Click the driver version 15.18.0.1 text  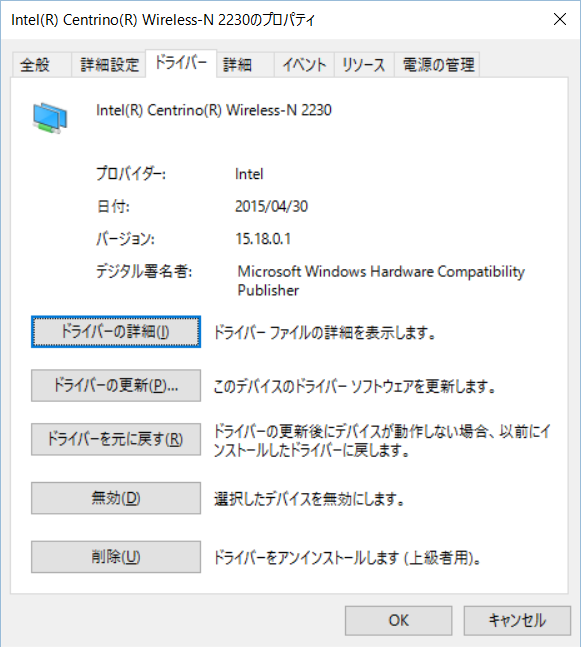point(263,238)
